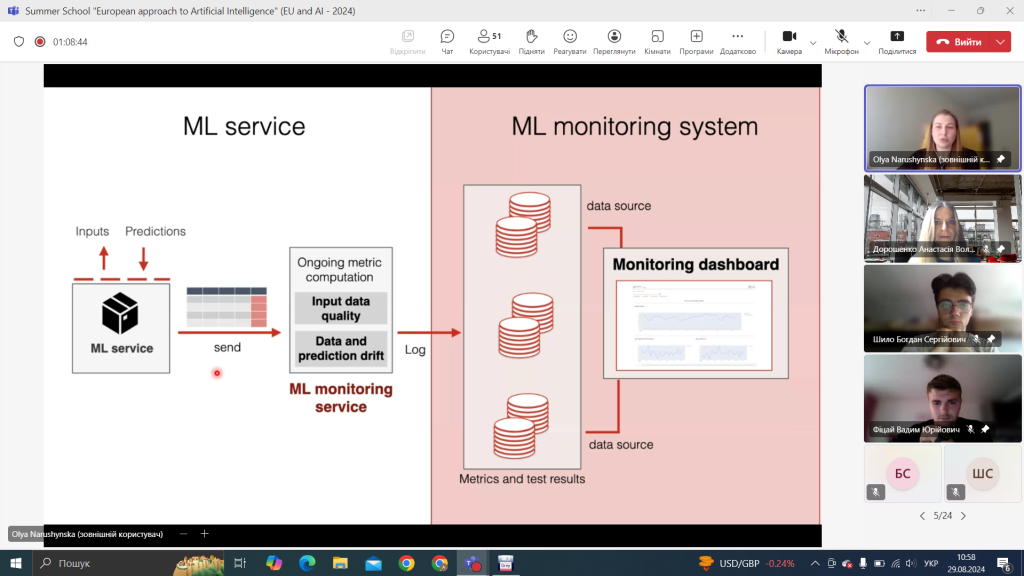Click the red Leave call button
Image resolution: width=1024 pixels, height=576 pixels.
pyautogui.click(x=958, y=42)
